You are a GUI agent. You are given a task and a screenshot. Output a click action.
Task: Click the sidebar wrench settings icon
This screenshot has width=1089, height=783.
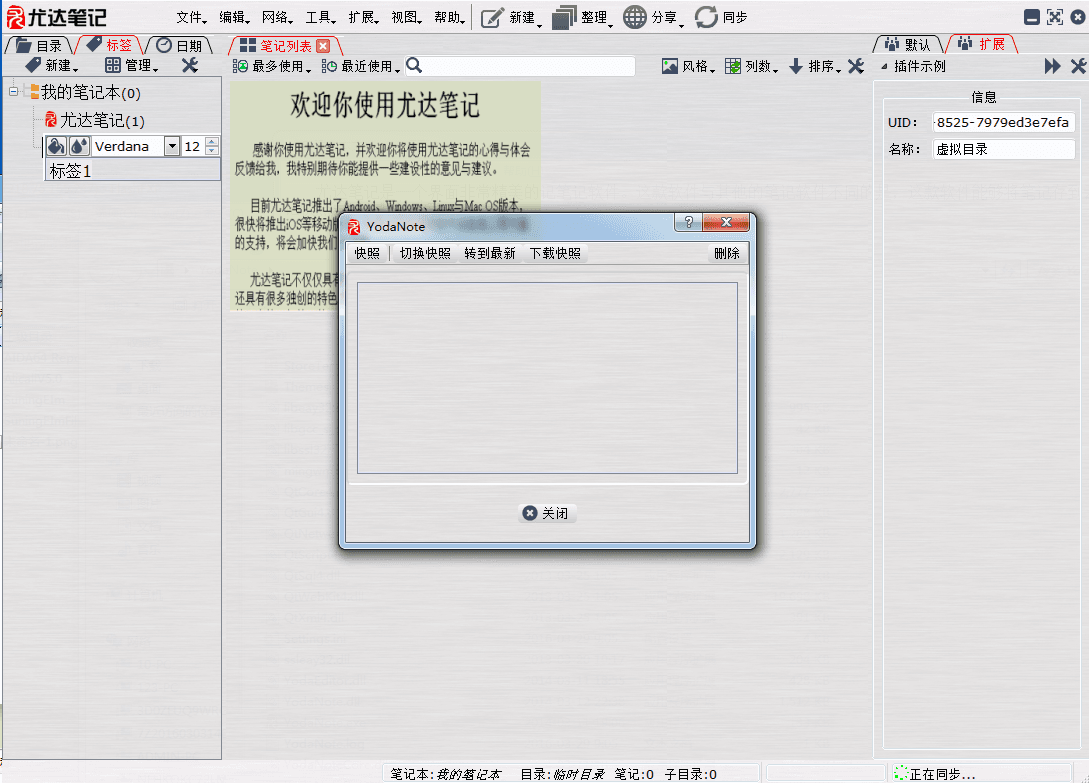(190, 65)
